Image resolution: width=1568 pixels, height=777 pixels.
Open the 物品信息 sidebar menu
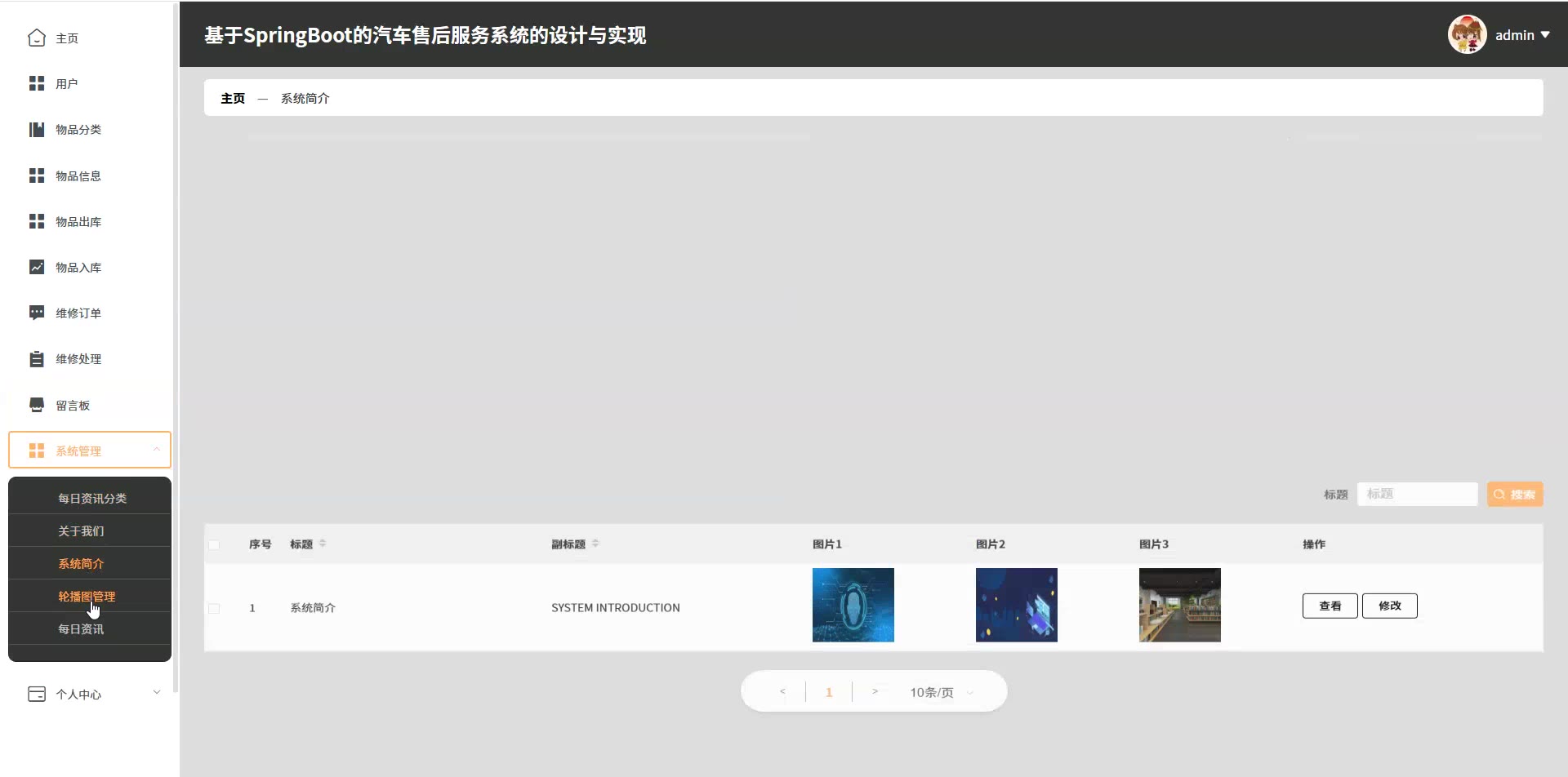78,176
